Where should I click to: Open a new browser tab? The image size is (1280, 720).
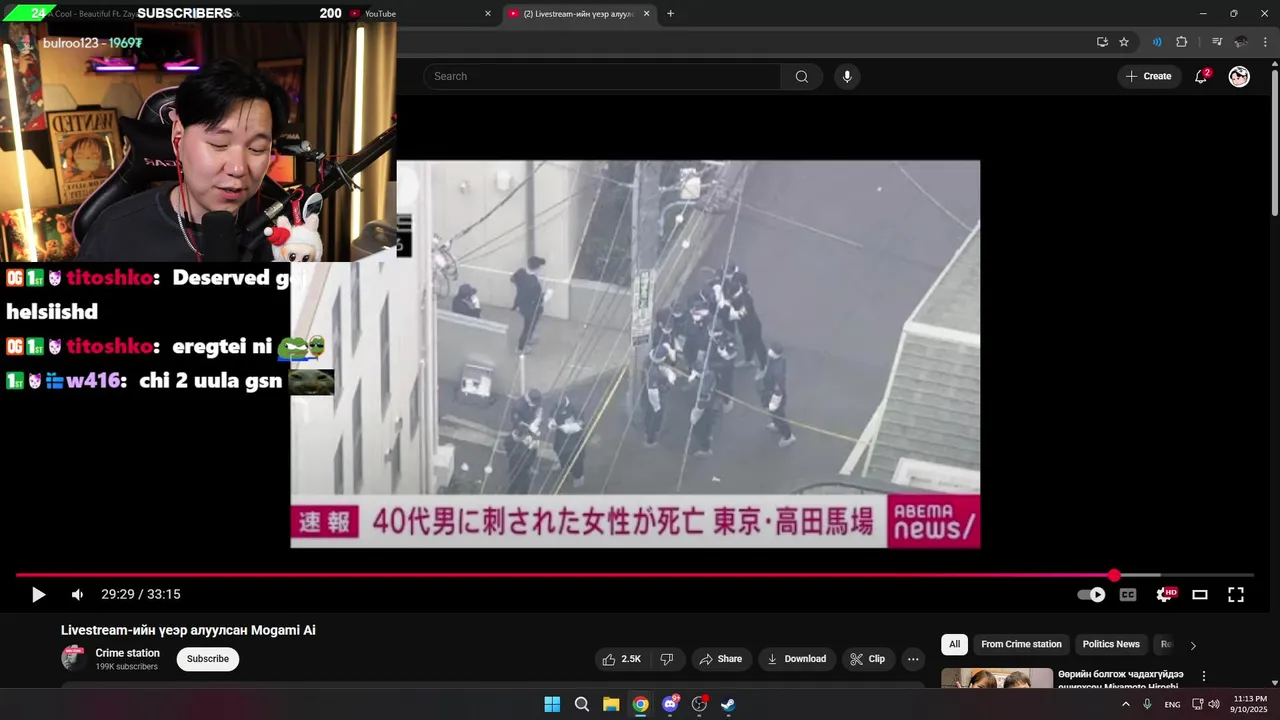click(670, 14)
